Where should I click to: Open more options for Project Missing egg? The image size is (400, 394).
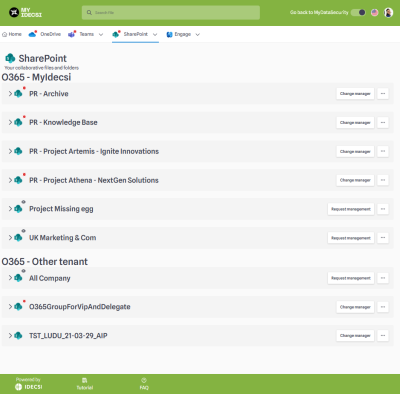coord(383,209)
